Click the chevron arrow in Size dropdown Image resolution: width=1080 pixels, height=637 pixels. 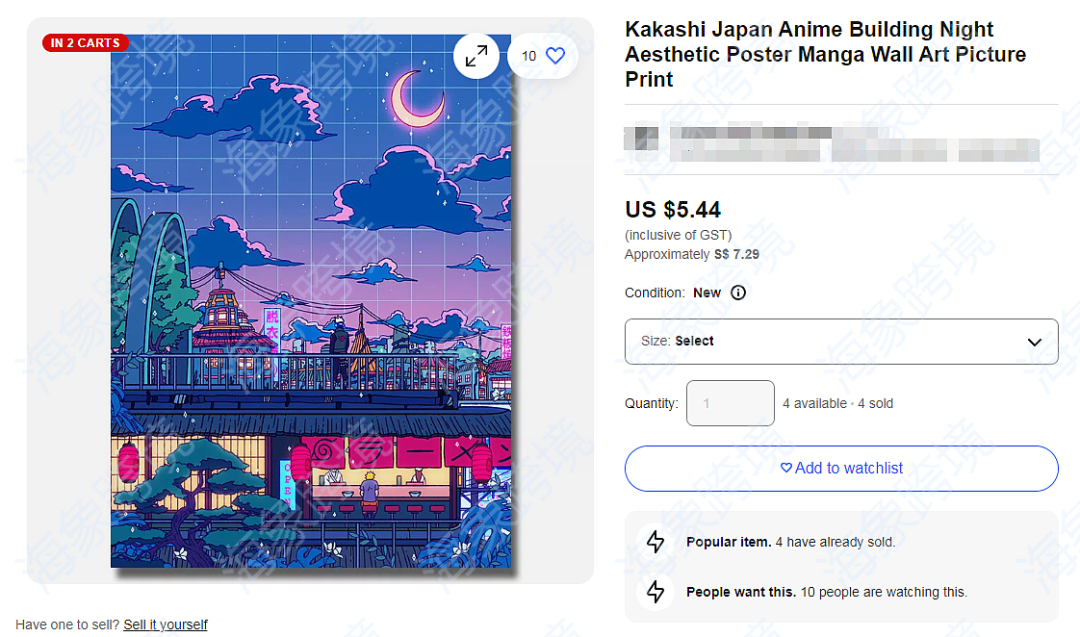click(1034, 342)
